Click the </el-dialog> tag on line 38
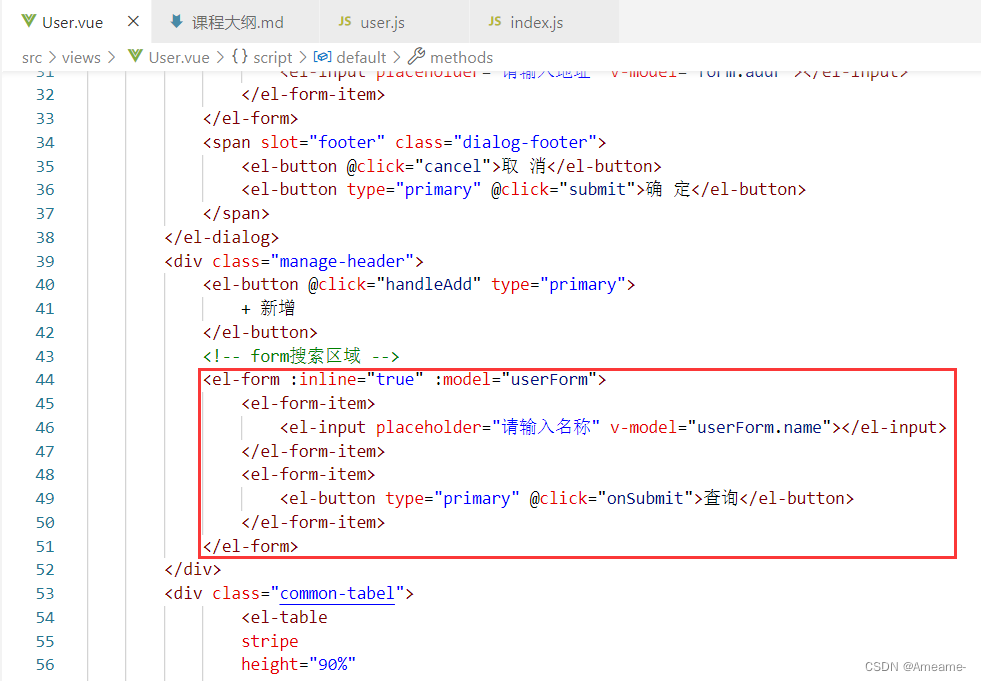Screen dimensions: 981x681 click(x=221, y=238)
